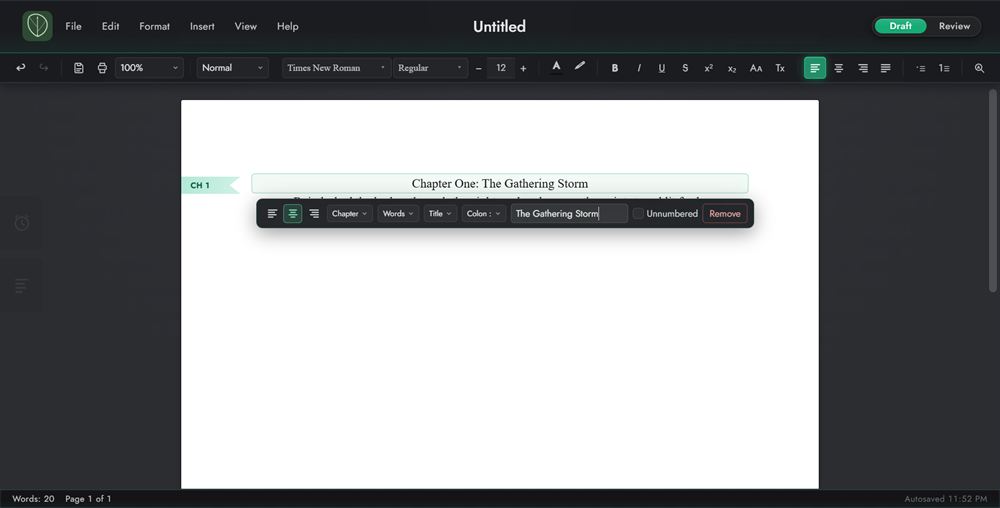
Task: Toggle strikethrough formatting
Action: coord(685,68)
